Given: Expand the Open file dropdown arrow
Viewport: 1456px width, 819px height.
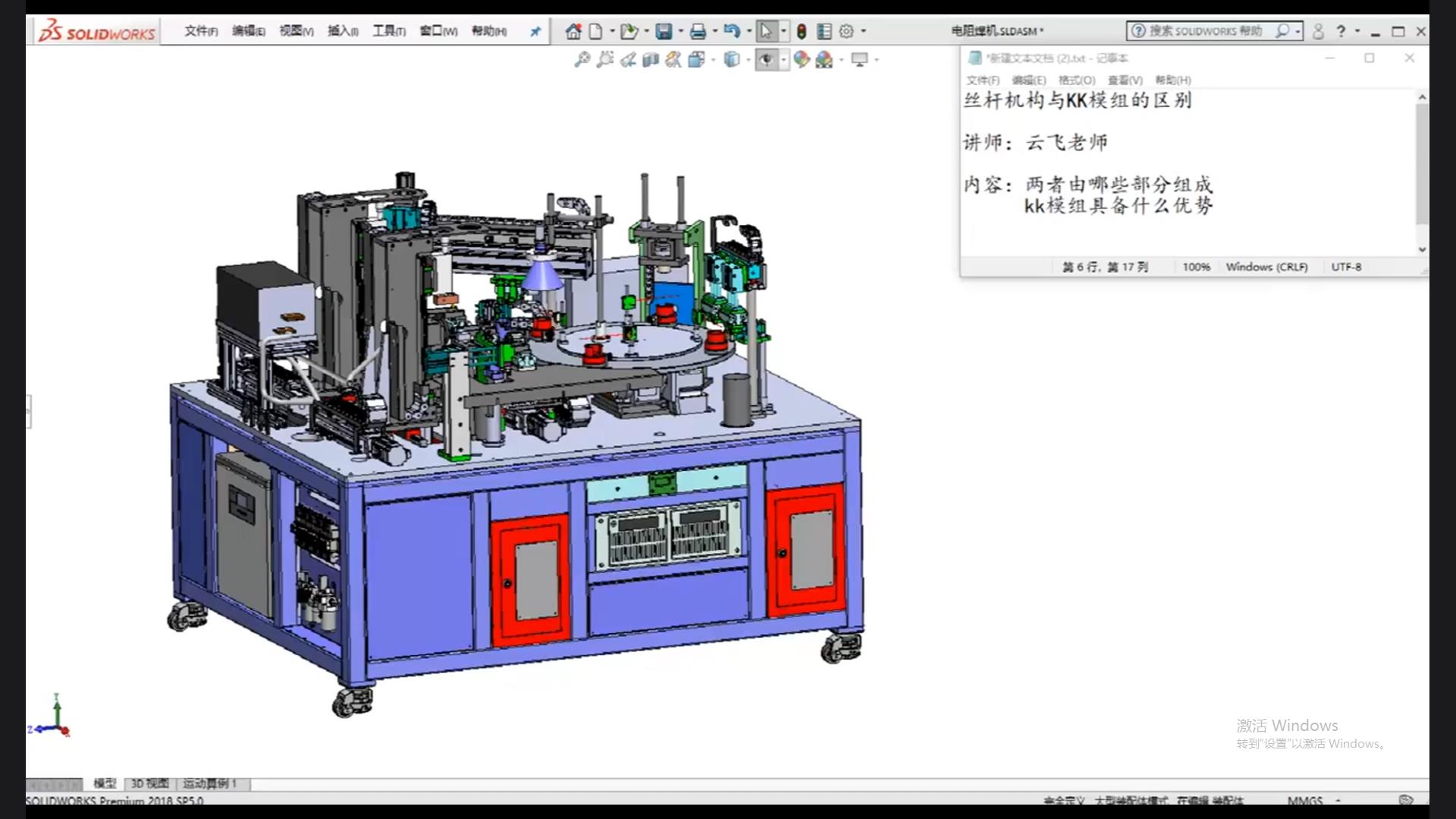Looking at the screenshot, I should click(646, 31).
